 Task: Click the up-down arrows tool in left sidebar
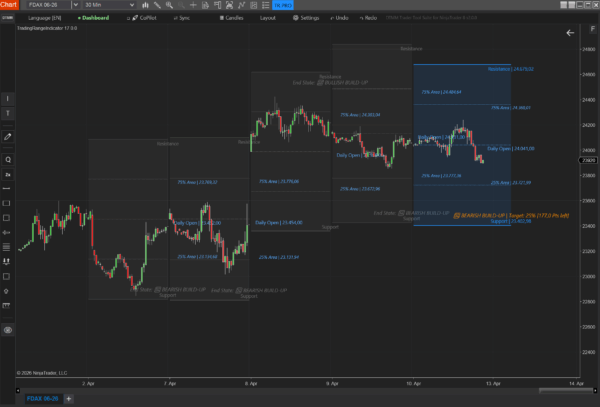(x=7, y=262)
